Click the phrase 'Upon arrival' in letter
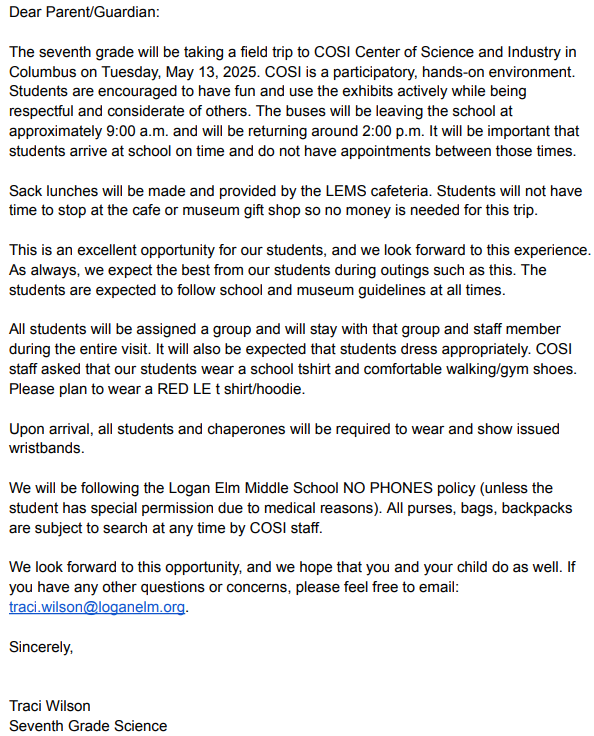 (x=49, y=429)
